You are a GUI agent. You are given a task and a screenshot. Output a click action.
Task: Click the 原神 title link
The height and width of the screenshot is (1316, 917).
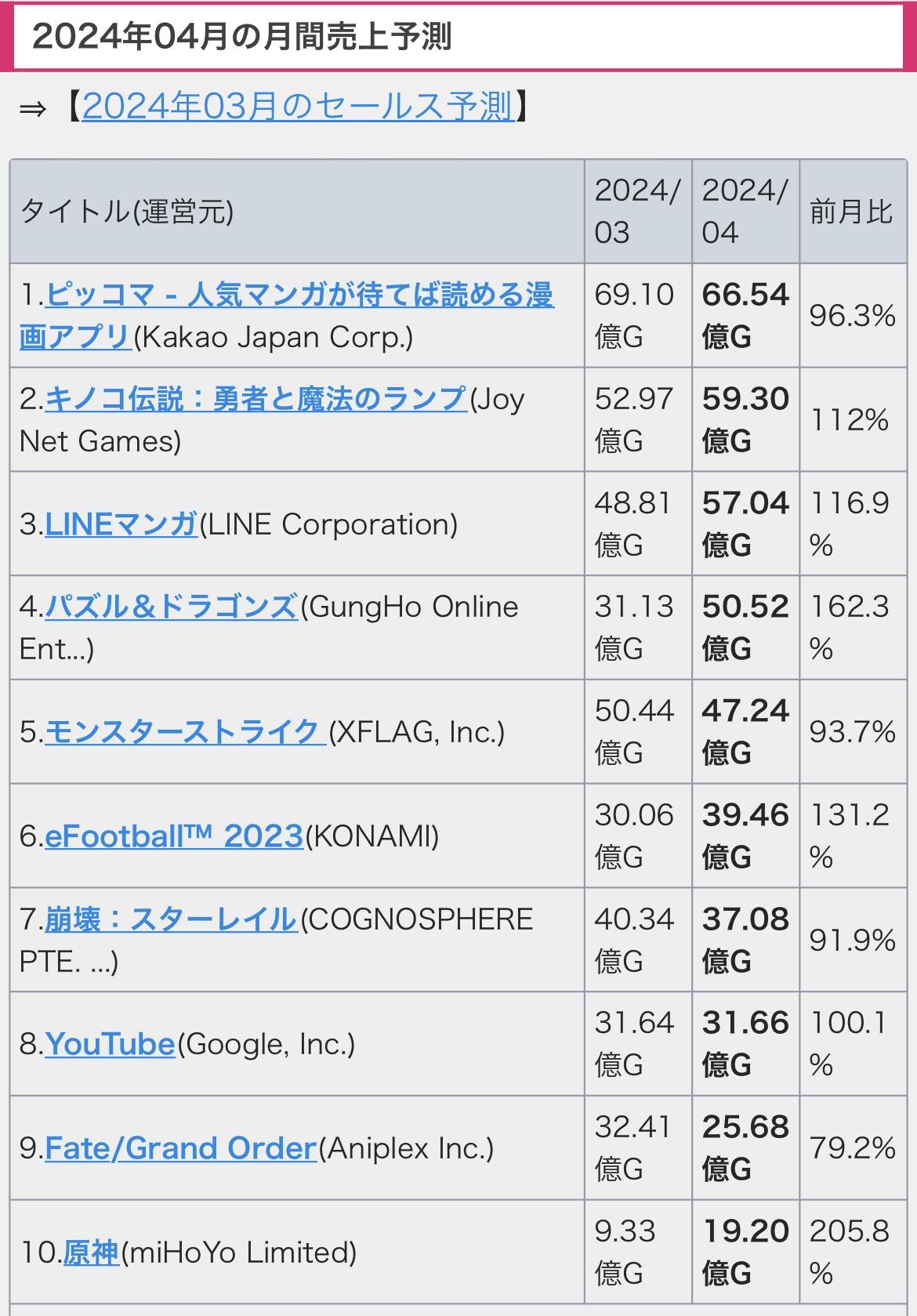tap(91, 1253)
